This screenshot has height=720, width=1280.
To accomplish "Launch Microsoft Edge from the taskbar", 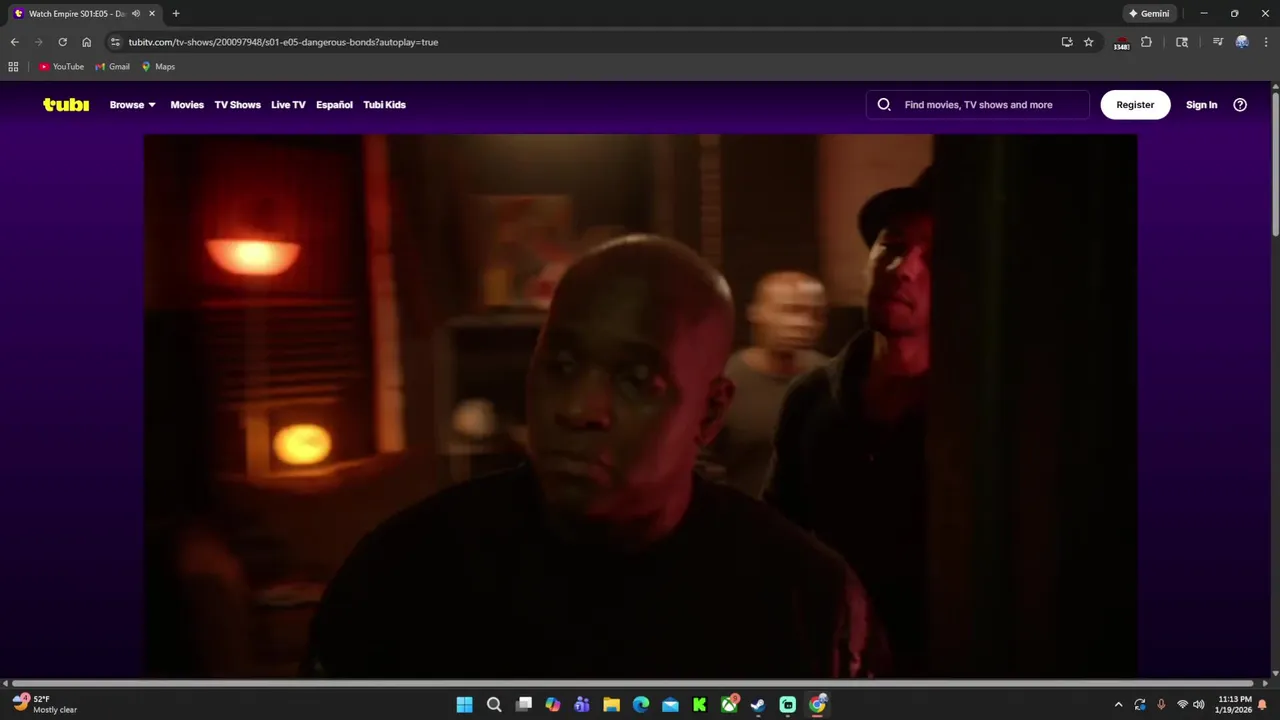I will (641, 705).
